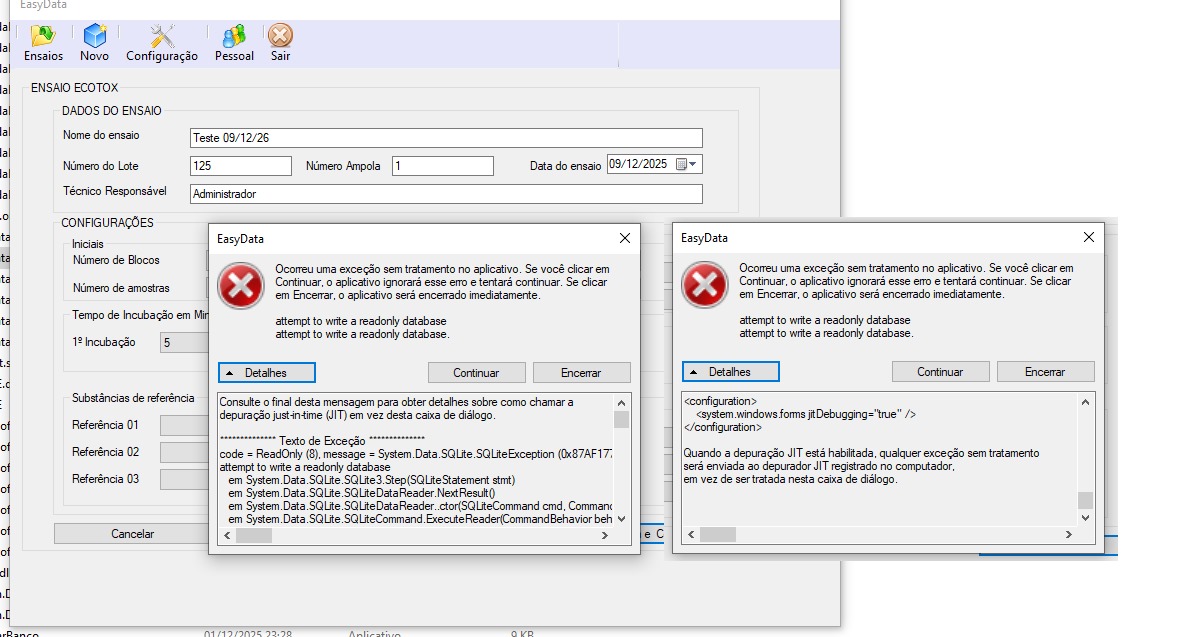Click the Número do Lote field

(x=240, y=166)
